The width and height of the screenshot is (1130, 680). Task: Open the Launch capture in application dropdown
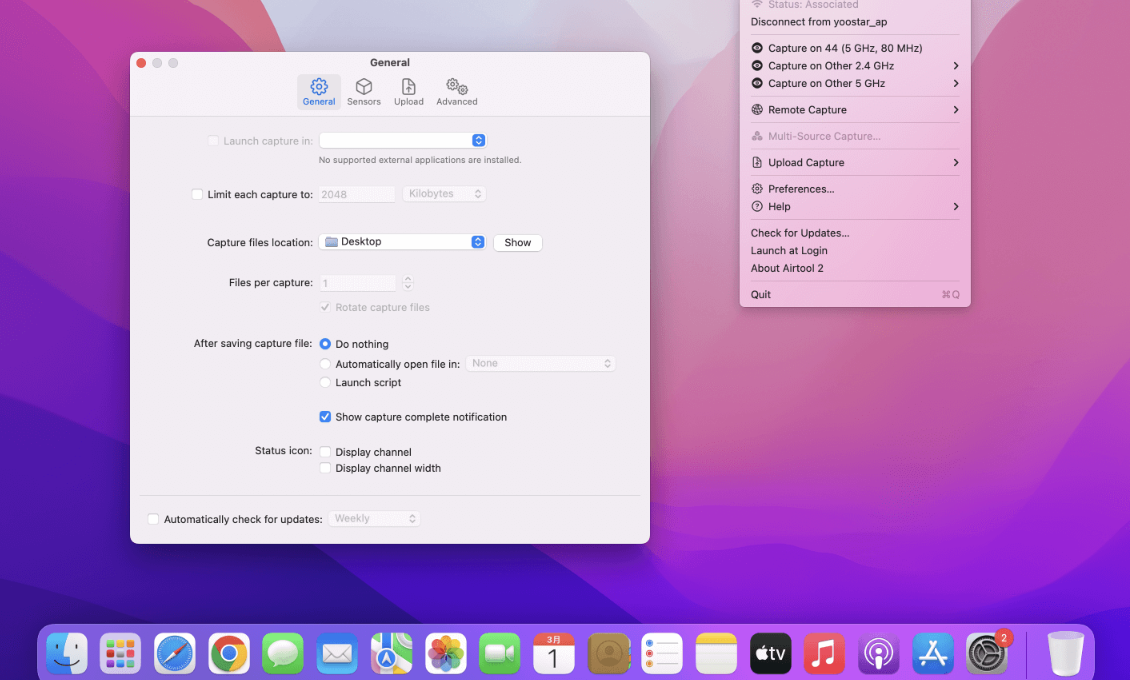click(402, 140)
